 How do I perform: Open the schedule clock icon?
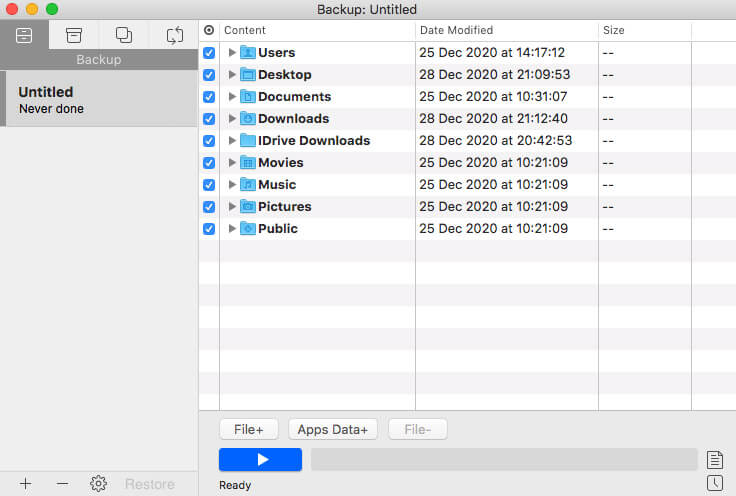click(714, 483)
